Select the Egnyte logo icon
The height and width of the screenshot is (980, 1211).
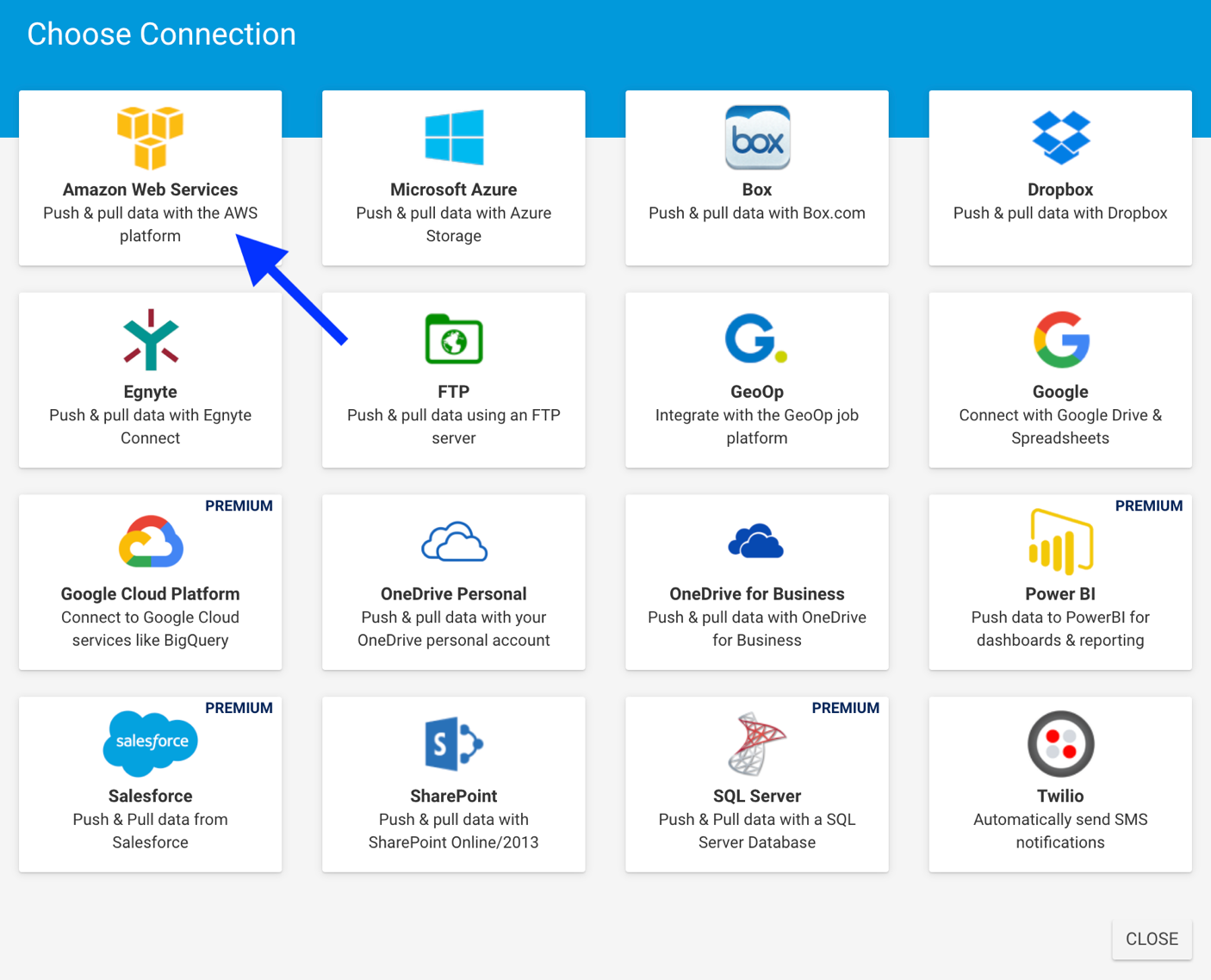point(151,339)
